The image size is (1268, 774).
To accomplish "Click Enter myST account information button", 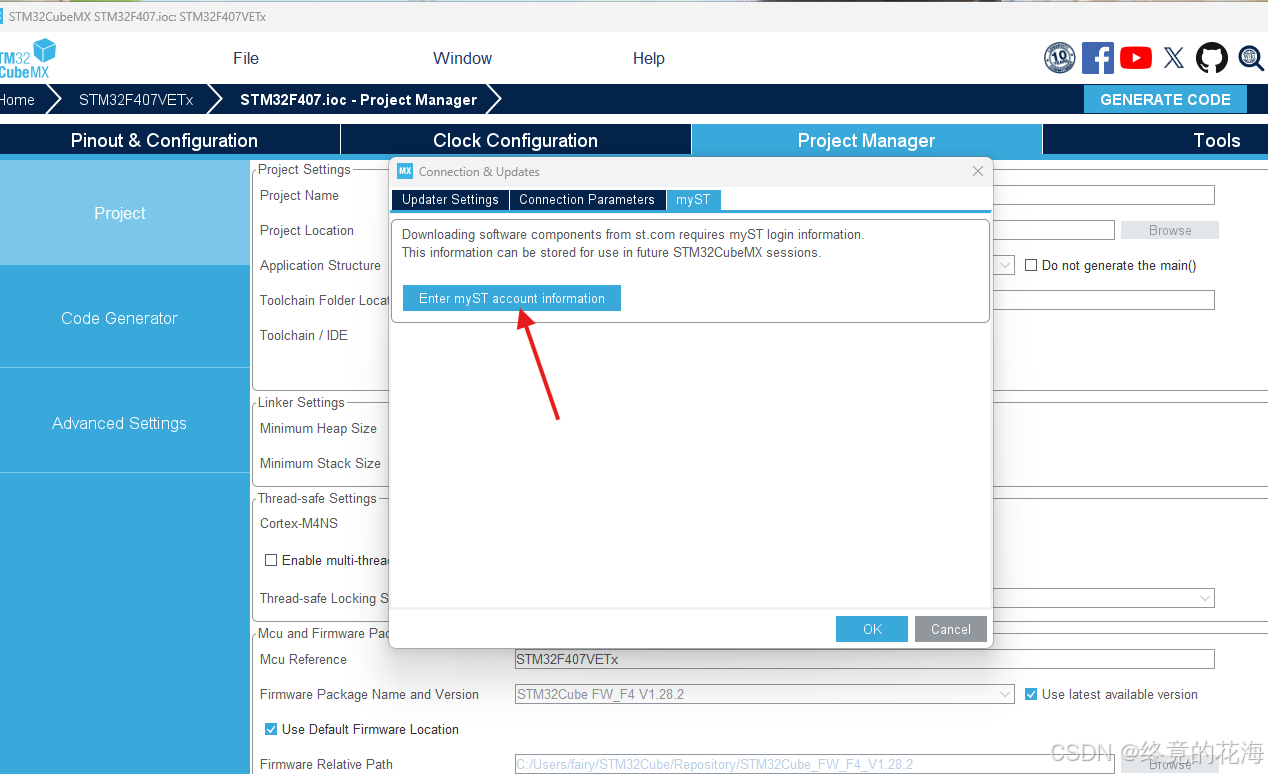I will pos(512,298).
